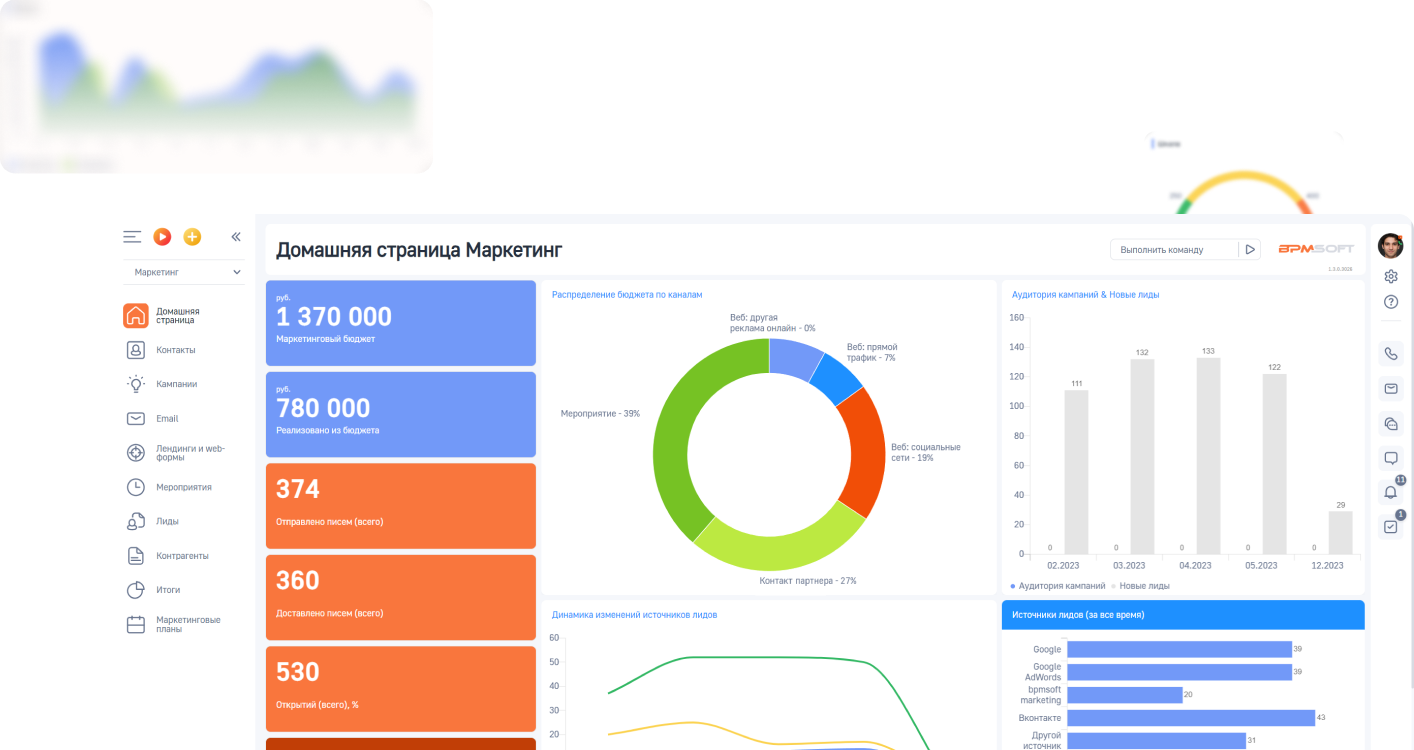1414x750 pixels.
Task: Click the Мероприятия clock icon
Action: coord(136,487)
